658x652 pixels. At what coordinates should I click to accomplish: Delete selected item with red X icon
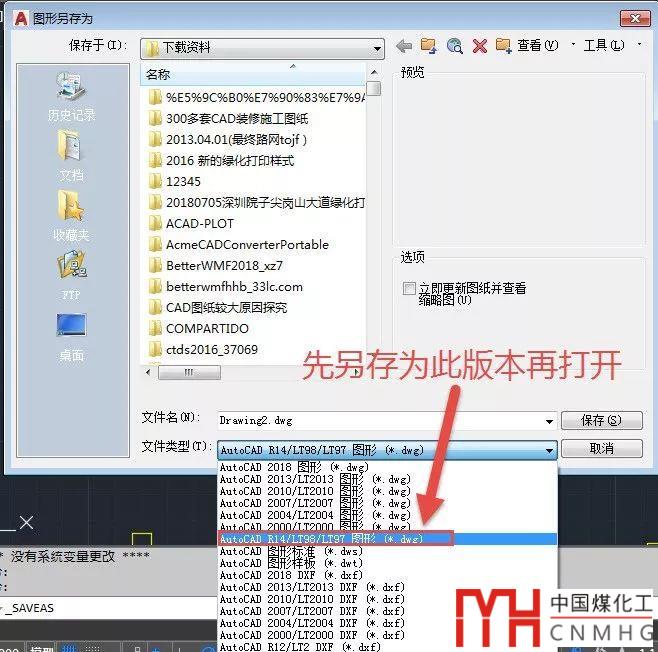479,46
